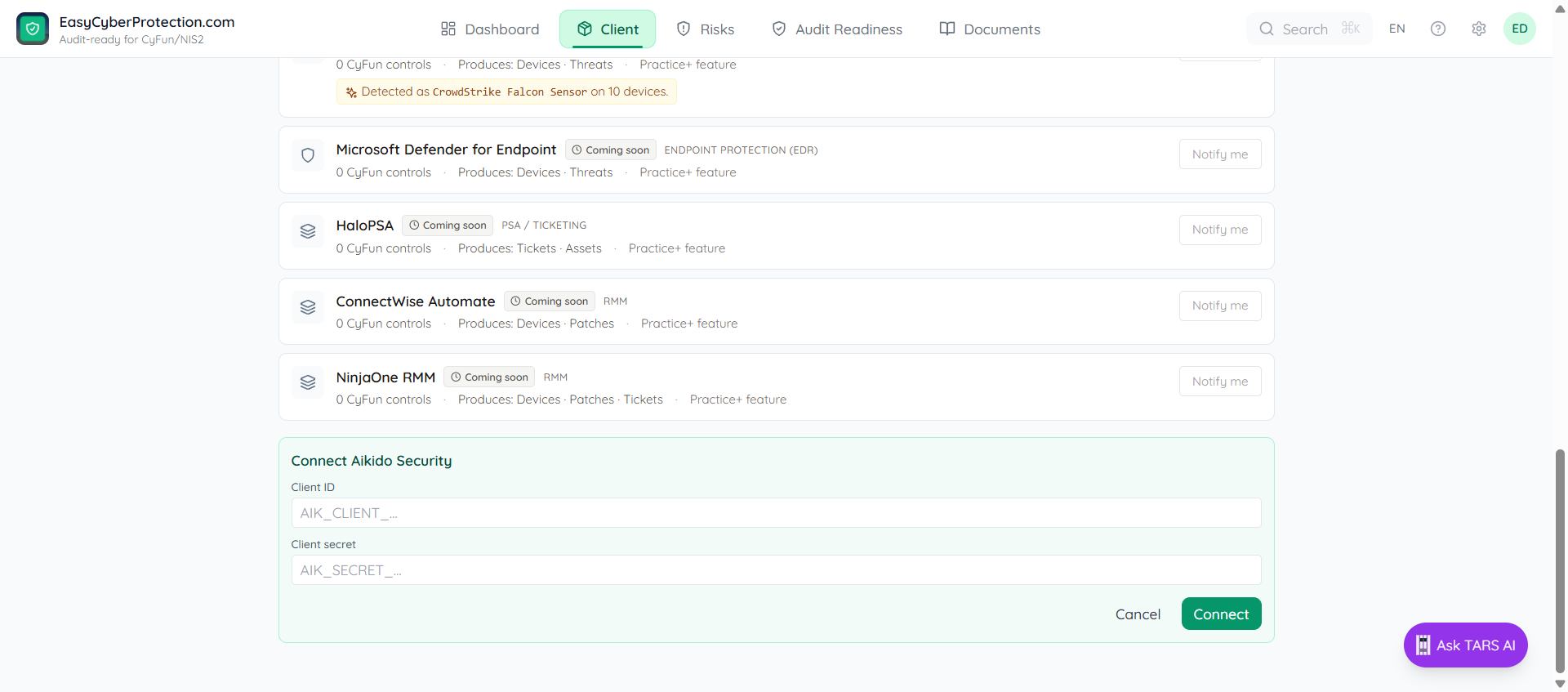Click the Audit-ready for CyFun/NIS2 subtitle

tap(131, 40)
